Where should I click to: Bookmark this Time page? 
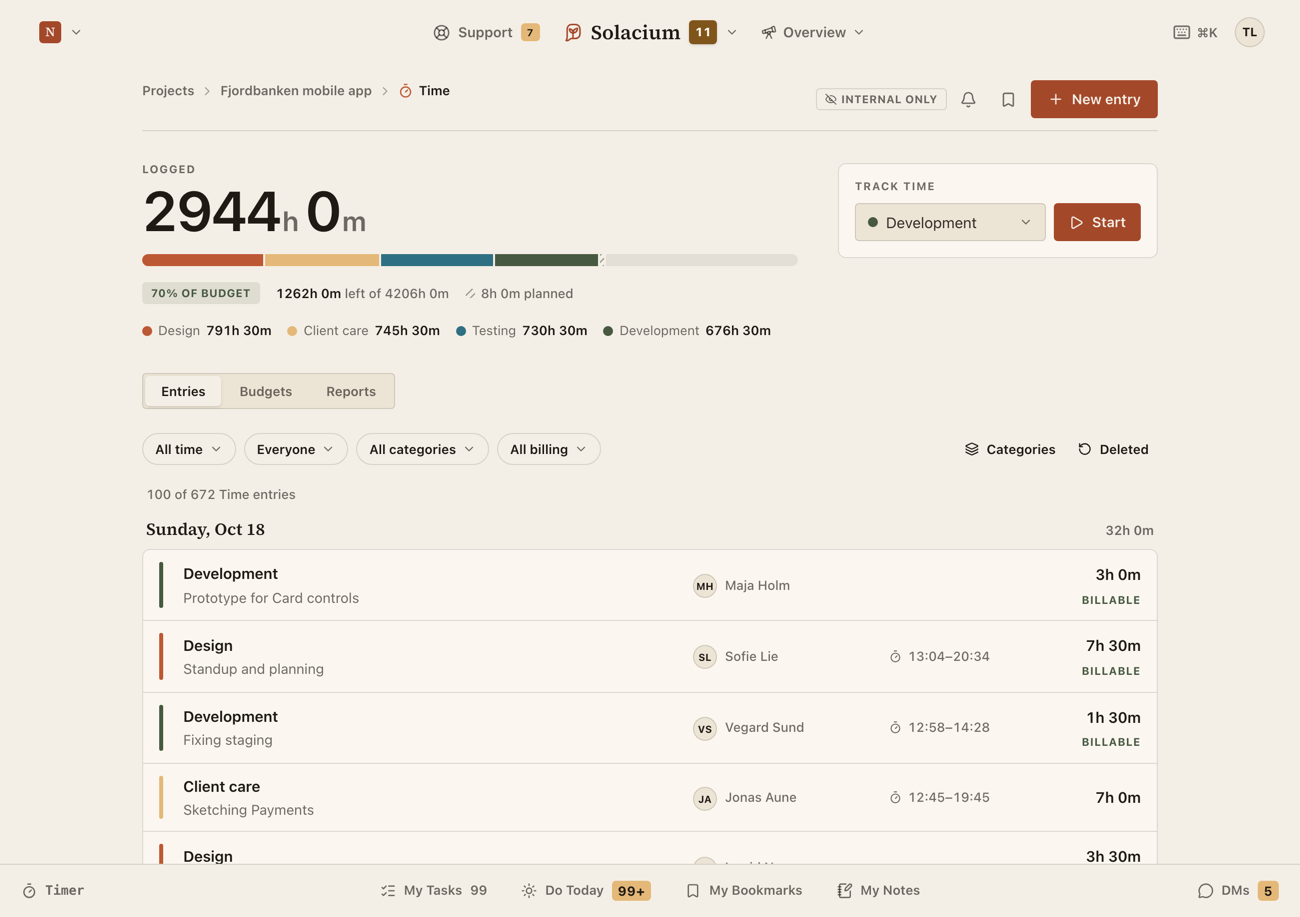[x=1008, y=99]
